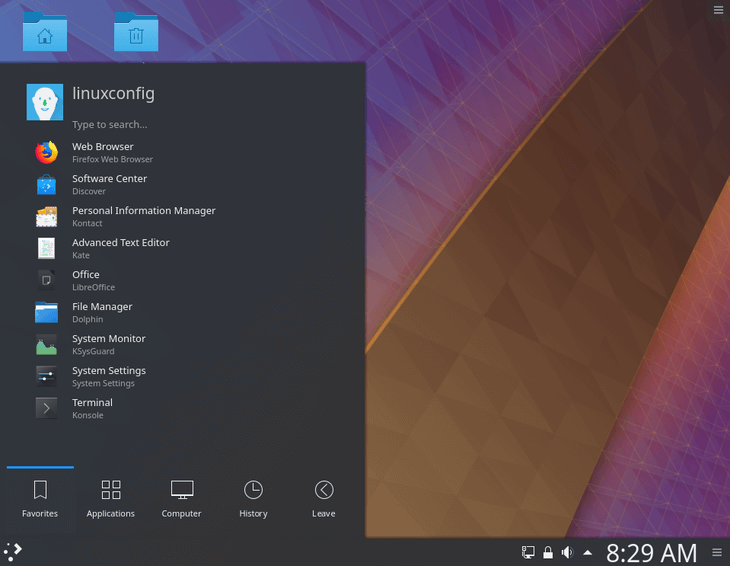Switch to Favorites tab
The width and height of the screenshot is (730, 566).
(x=40, y=499)
